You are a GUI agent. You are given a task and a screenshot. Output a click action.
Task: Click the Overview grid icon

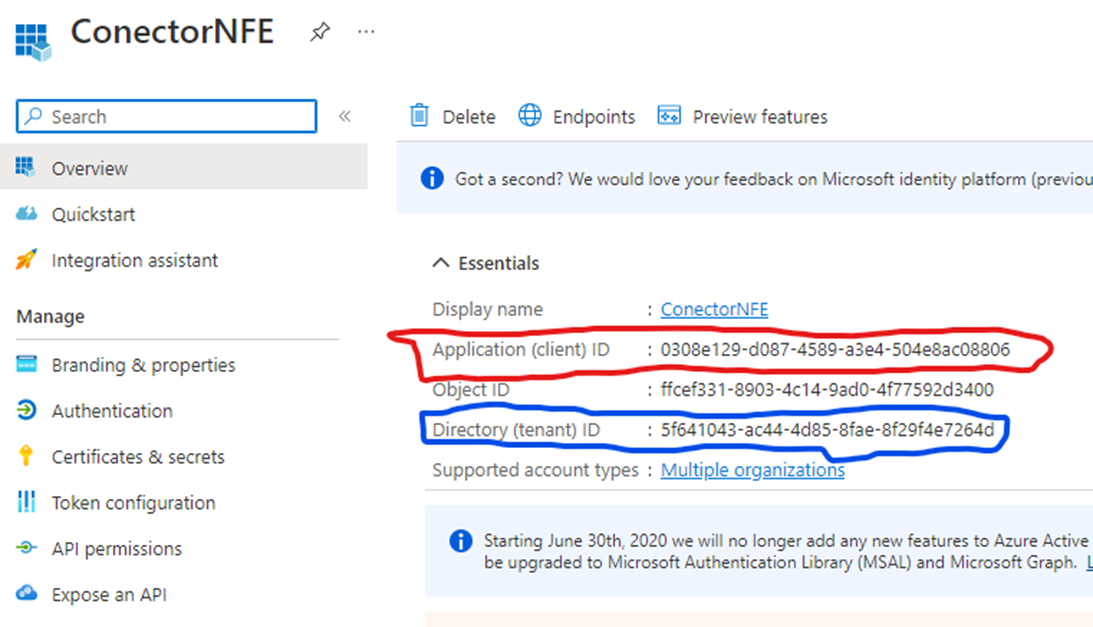(25, 167)
